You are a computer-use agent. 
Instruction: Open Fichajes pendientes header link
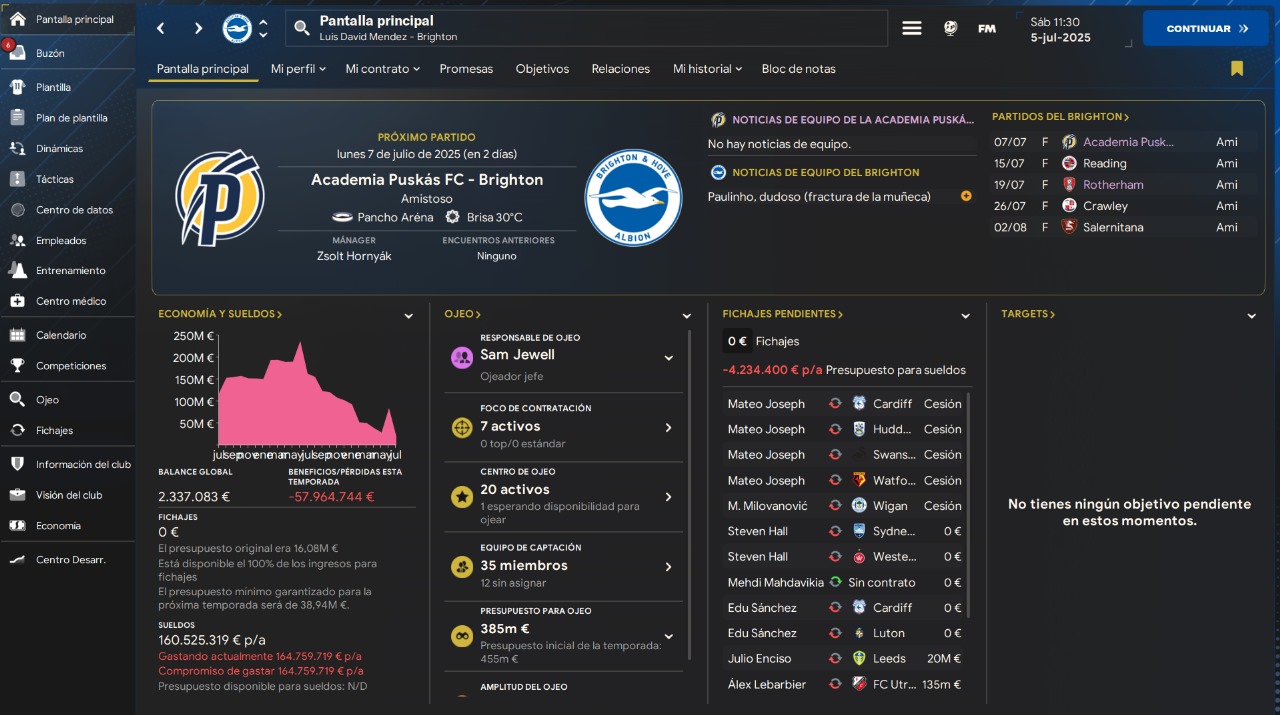(783, 314)
